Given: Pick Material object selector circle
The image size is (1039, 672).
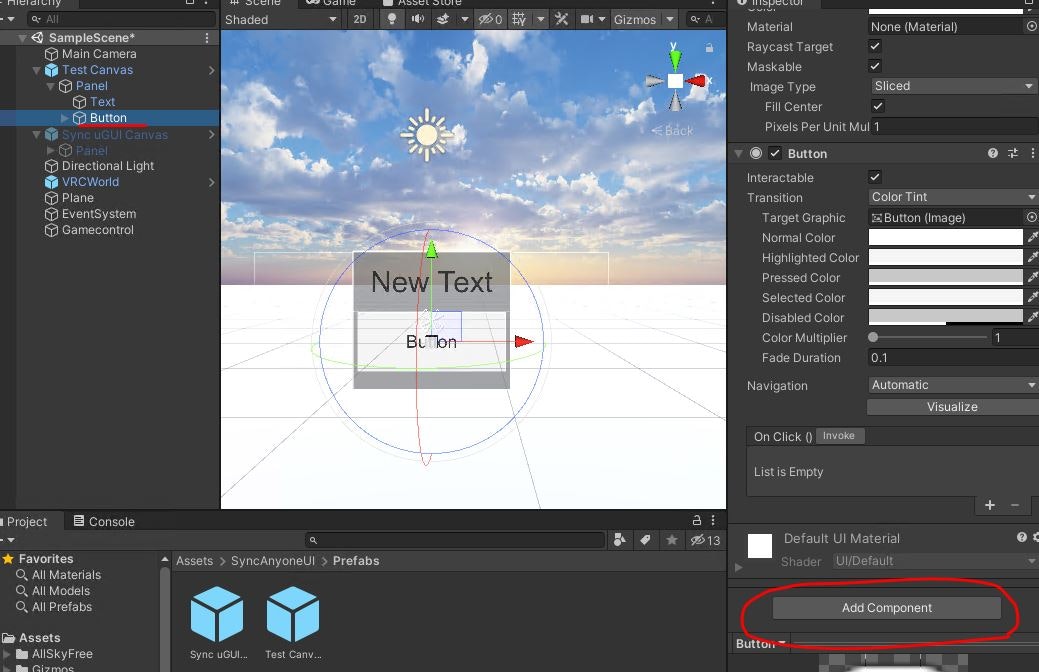Looking at the screenshot, I should (1032, 27).
